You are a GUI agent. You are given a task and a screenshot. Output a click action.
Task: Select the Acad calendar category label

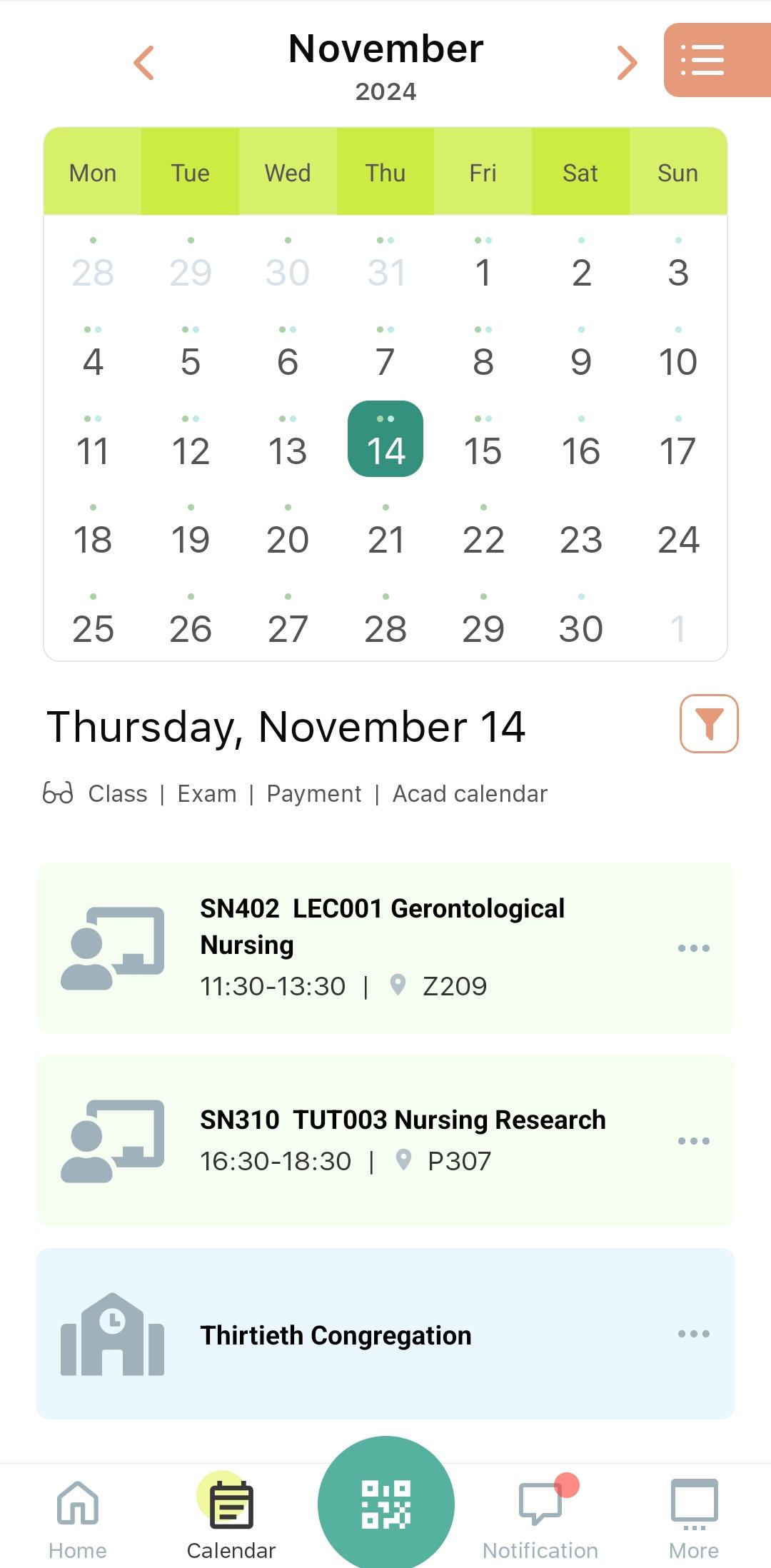point(470,793)
